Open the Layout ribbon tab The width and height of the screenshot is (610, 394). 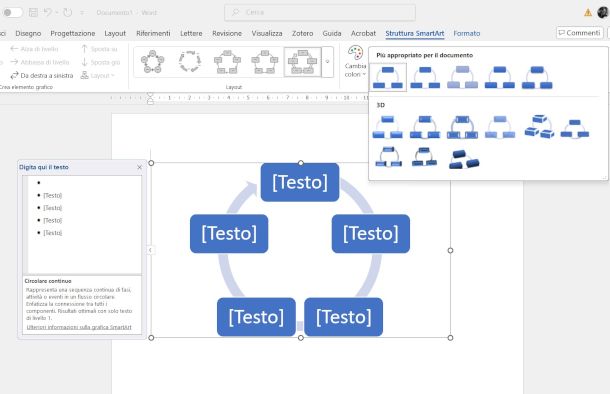(115, 33)
